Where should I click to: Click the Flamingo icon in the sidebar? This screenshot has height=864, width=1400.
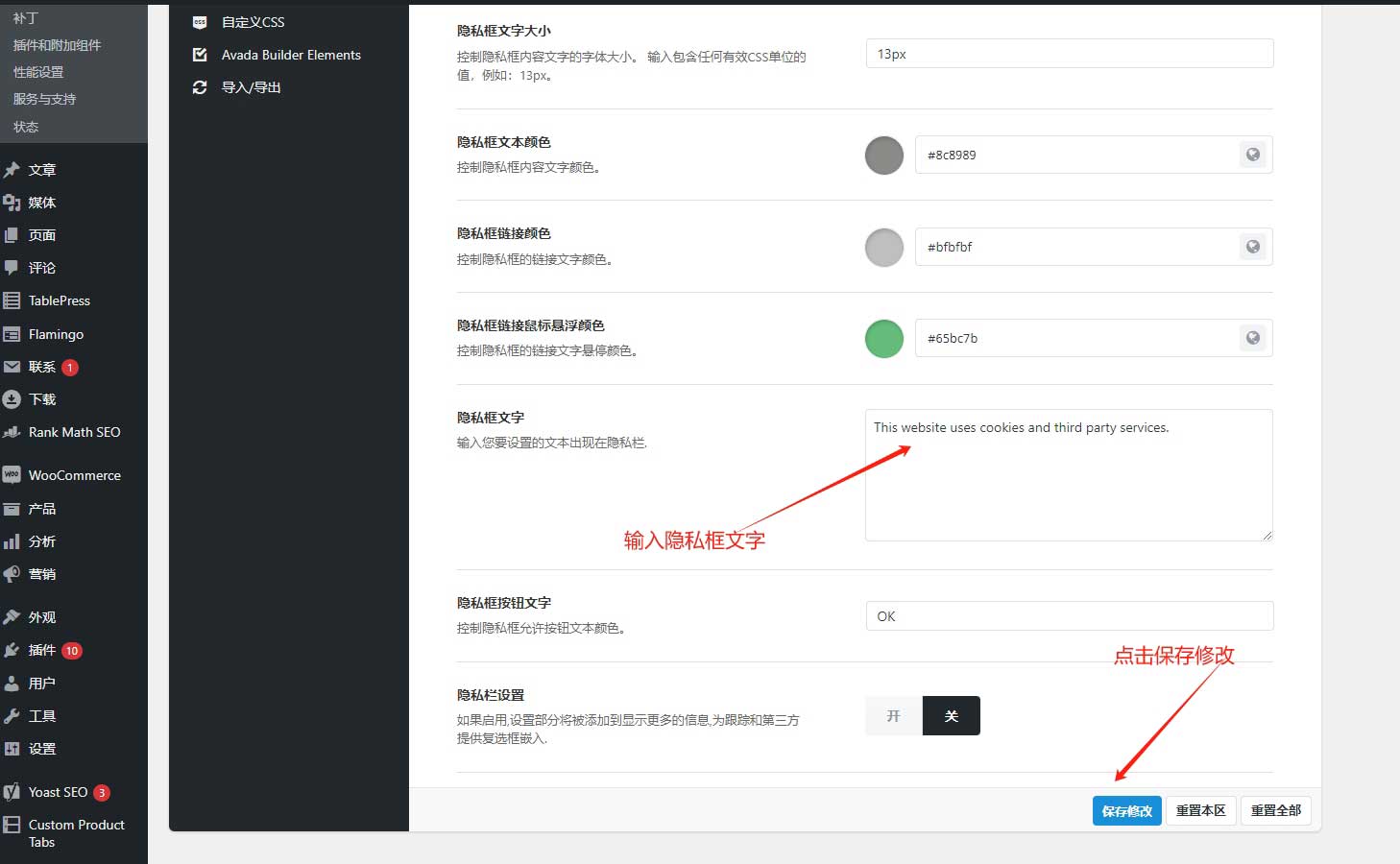click(12, 334)
